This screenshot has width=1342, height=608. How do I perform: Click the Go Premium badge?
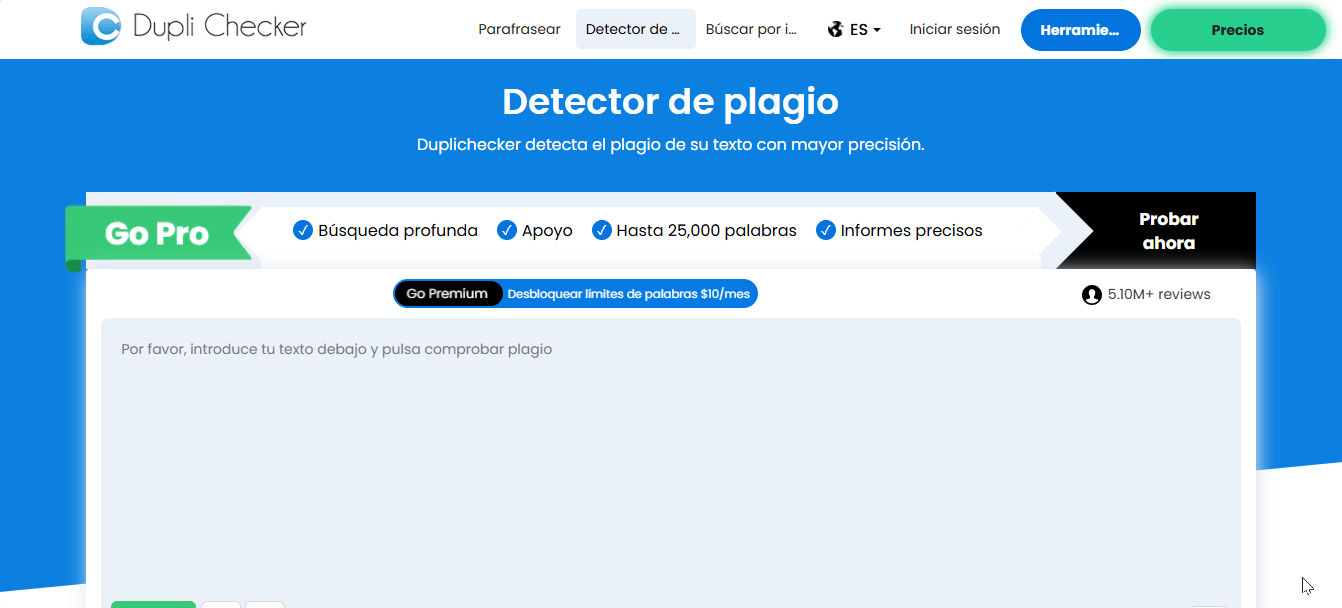point(448,293)
